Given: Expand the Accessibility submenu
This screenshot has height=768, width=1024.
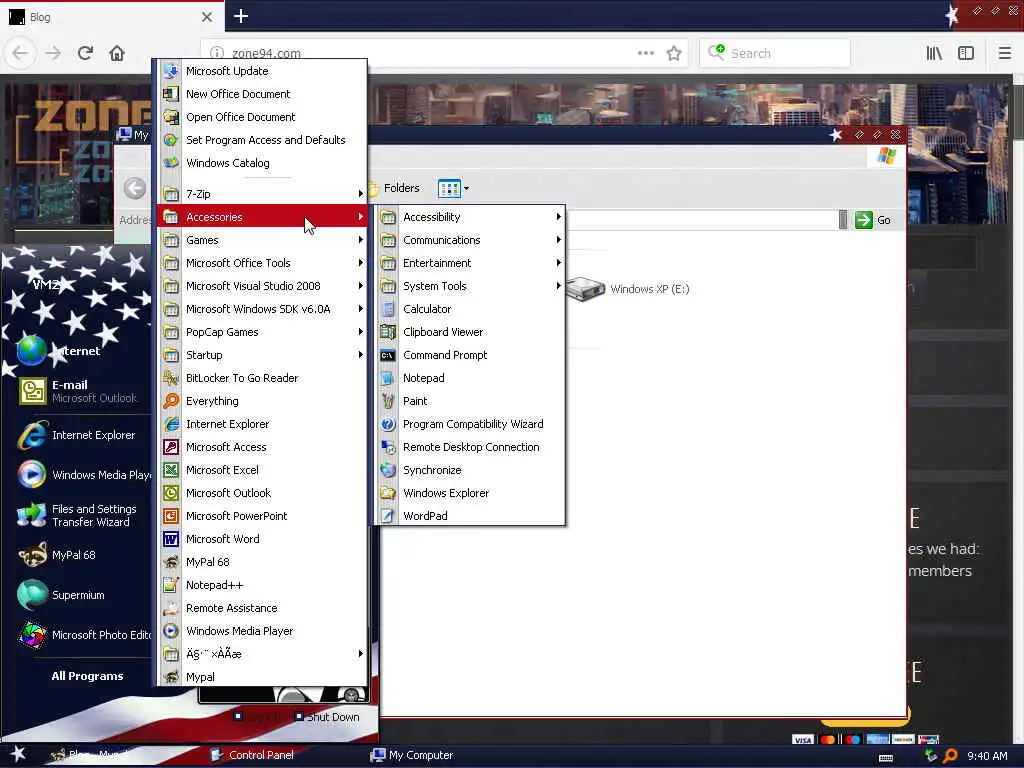Looking at the screenshot, I should (x=470, y=217).
